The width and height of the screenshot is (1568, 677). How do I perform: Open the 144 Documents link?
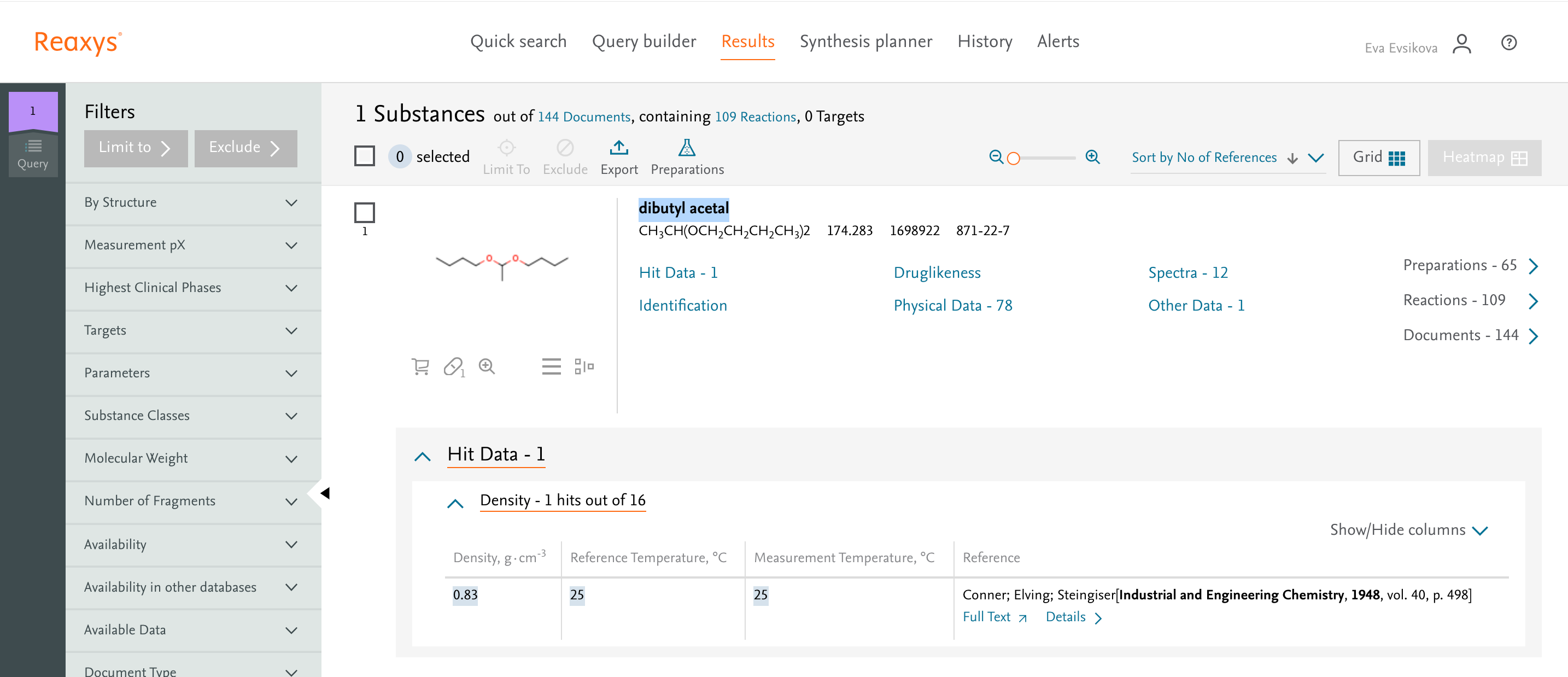pyautogui.click(x=584, y=117)
